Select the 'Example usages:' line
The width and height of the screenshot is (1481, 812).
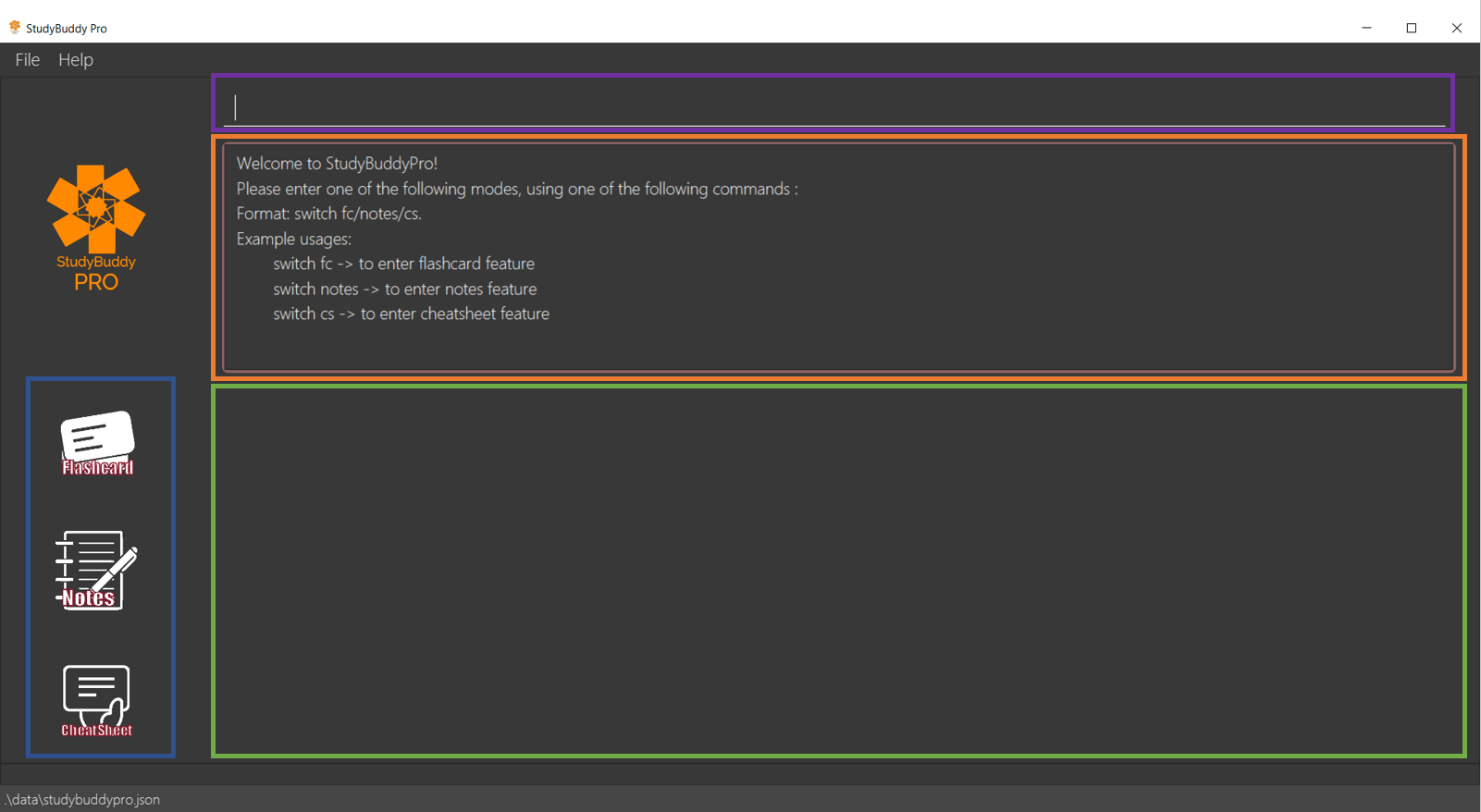[x=293, y=239]
